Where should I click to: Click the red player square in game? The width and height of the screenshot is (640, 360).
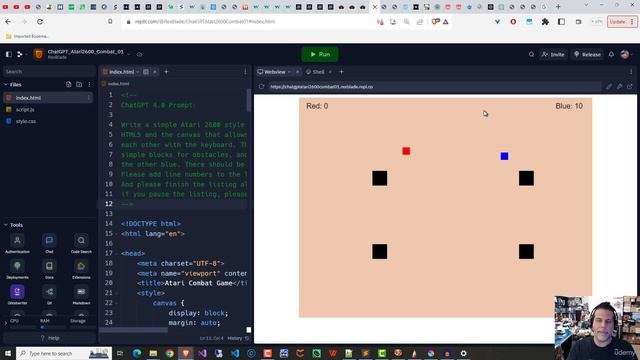point(406,151)
